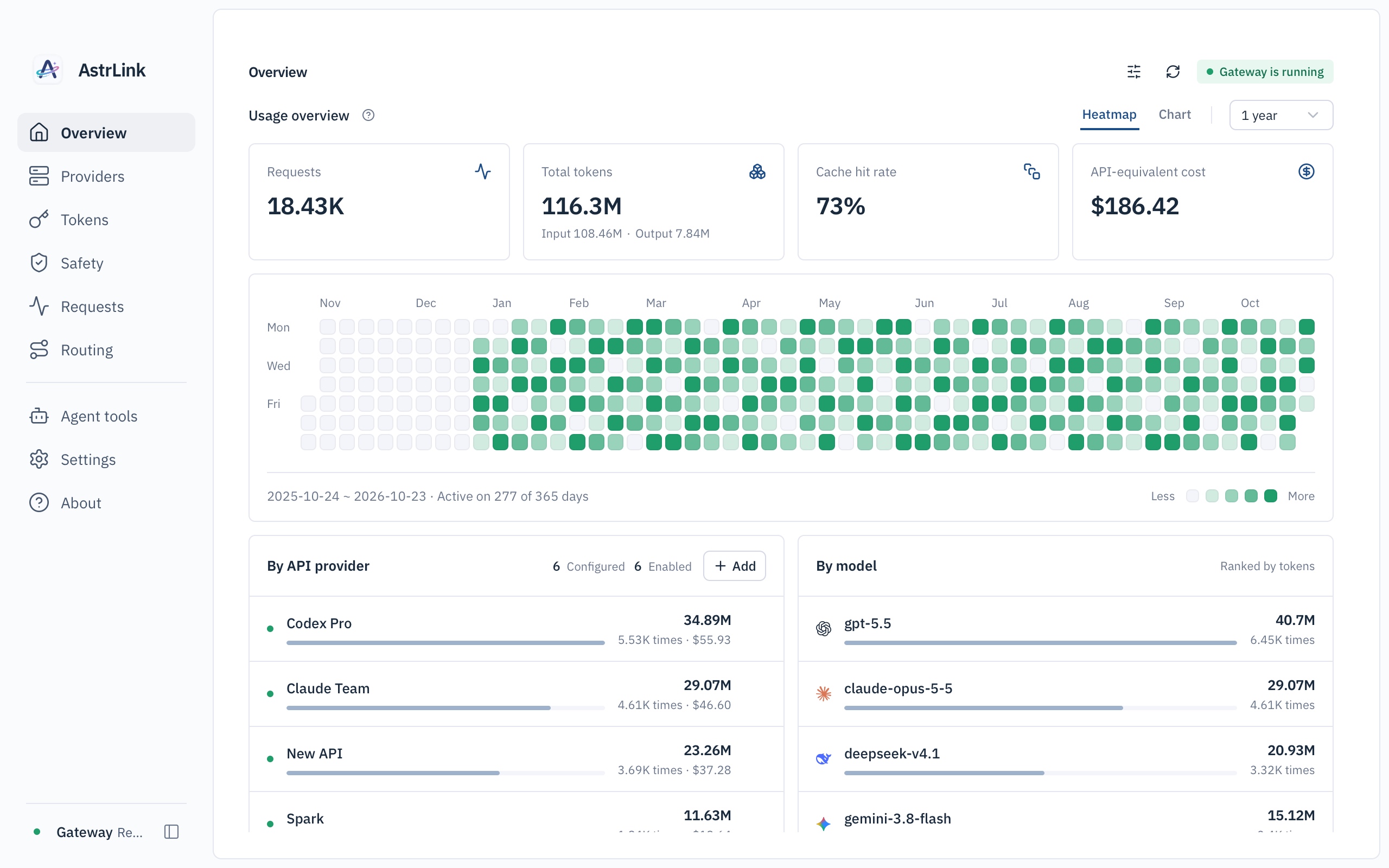The height and width of the screenshot is (868, 1389).
Task: Select the Heatmap tab
Action: pyautogui.click(x=1109, y=115)
